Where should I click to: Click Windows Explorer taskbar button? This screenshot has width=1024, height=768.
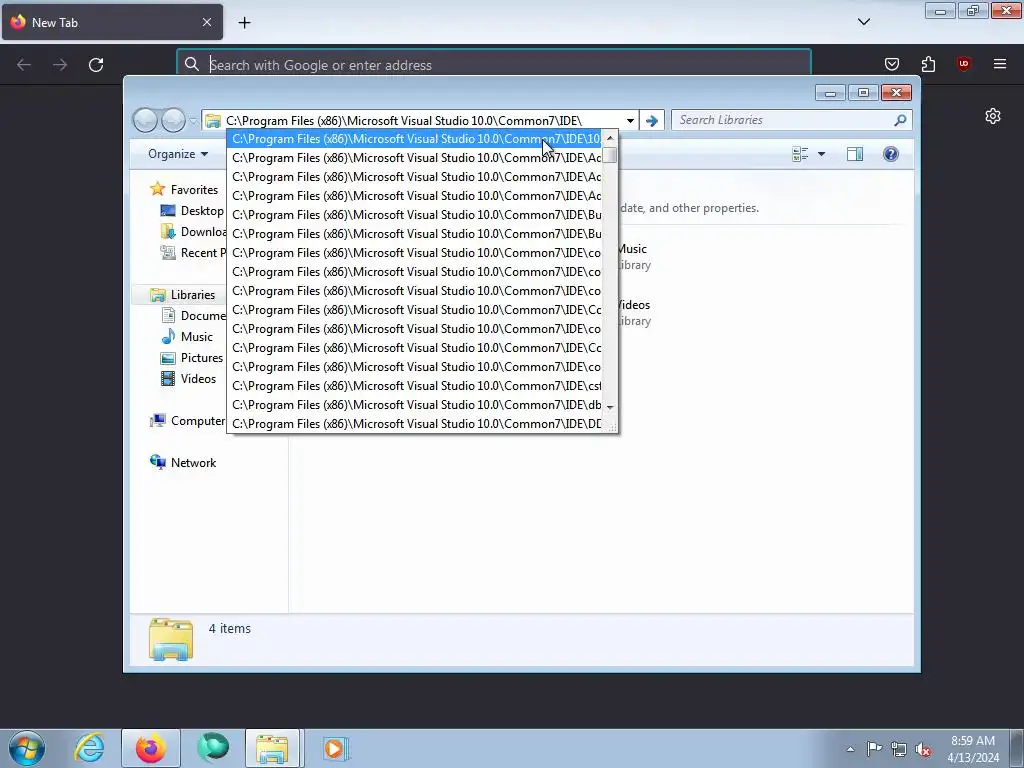pos(273,748)
